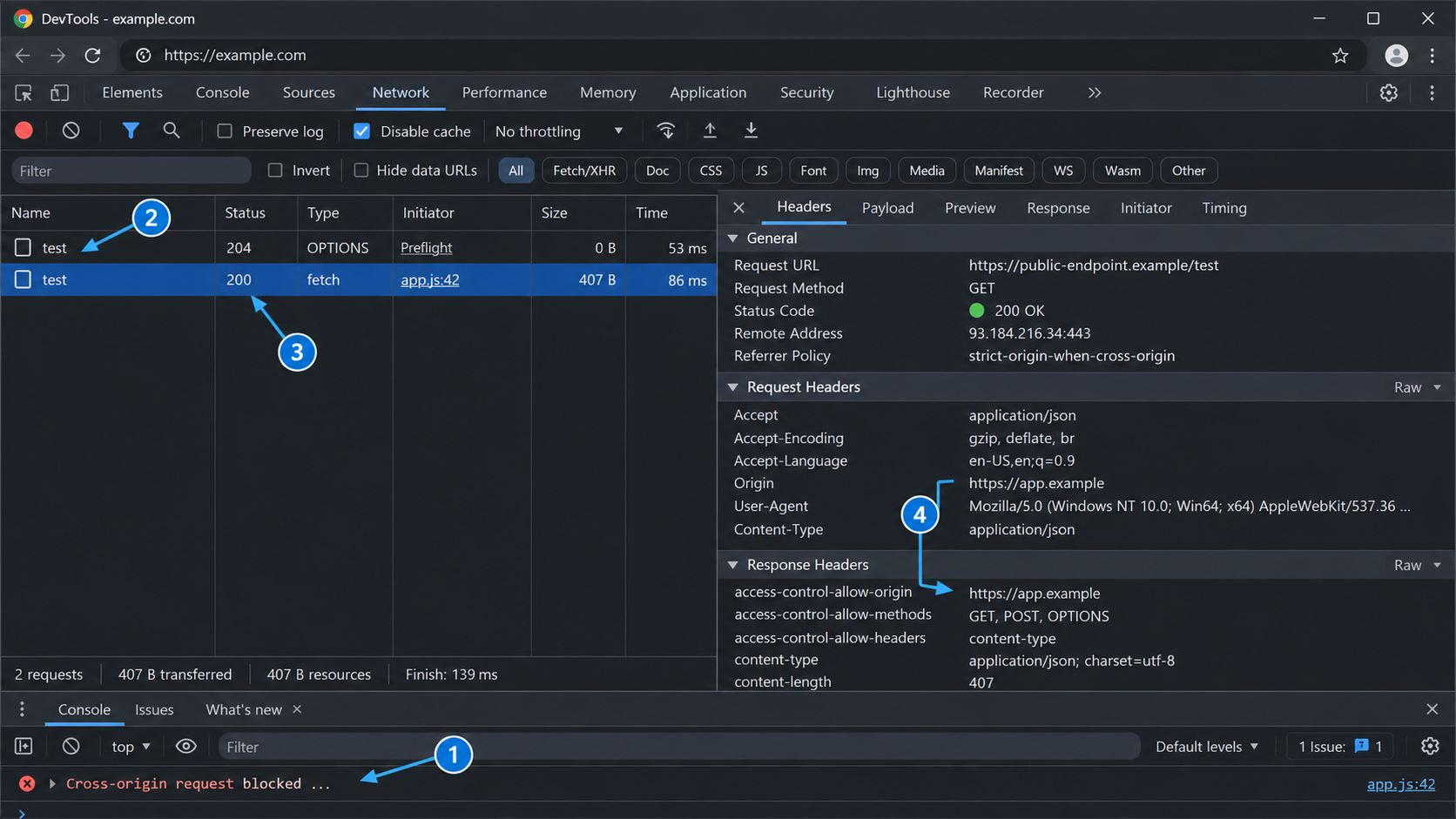This screenshot has height=819, width=1456.
Task: Clear the console output
Action: pos(71,747)
